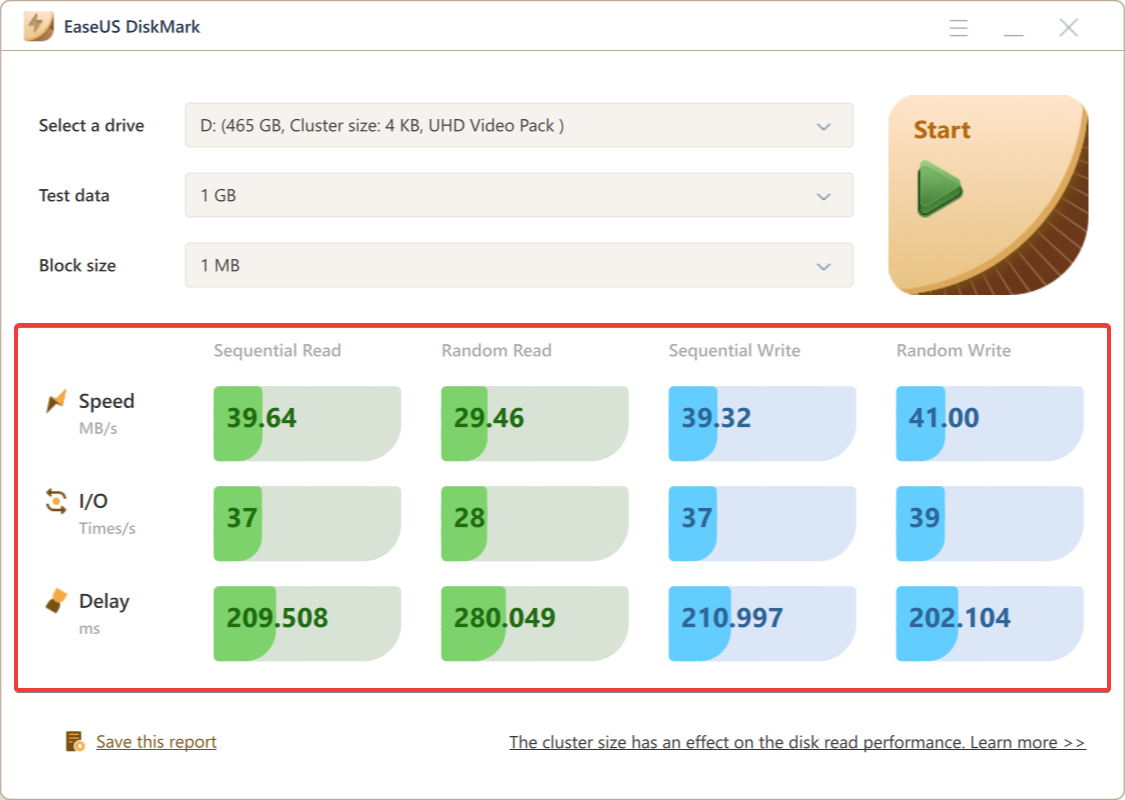
Task: Click the Sequential Read speed bar 39.64
Action: 307,423
